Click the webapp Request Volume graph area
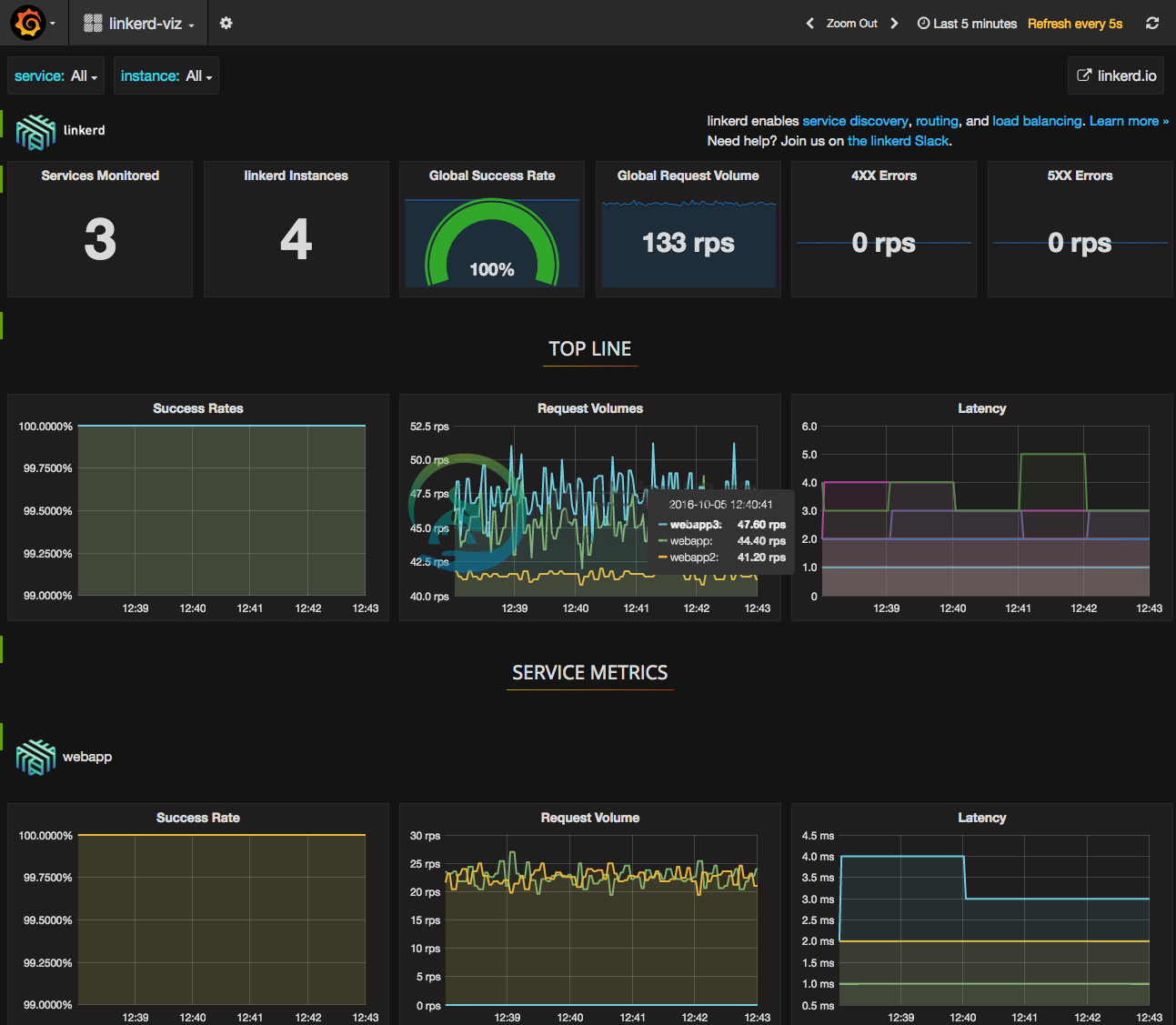This screenshot has height=1025, width=1176. (x=601, y=920)
